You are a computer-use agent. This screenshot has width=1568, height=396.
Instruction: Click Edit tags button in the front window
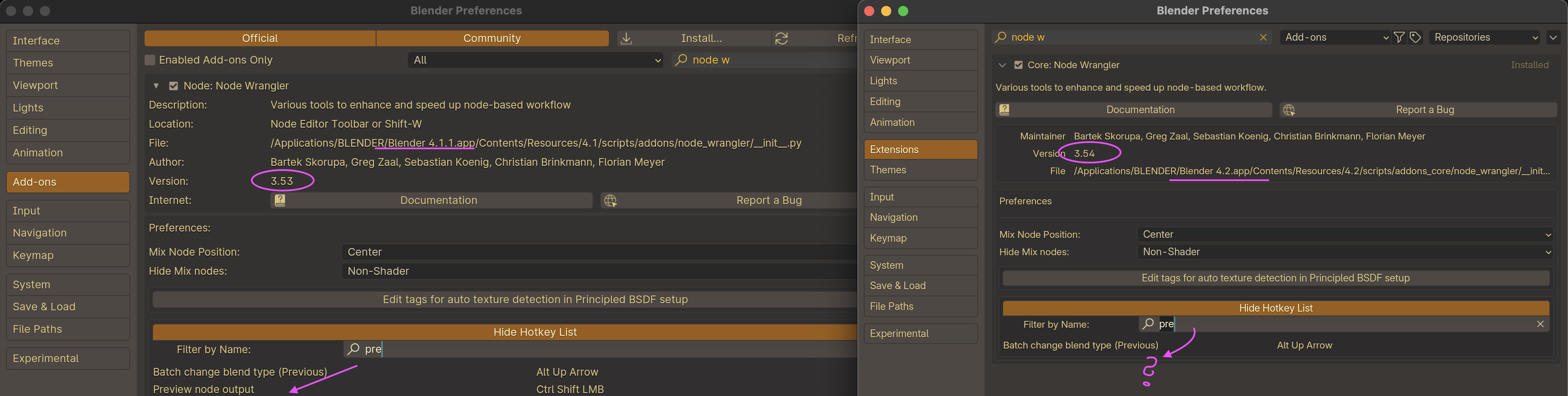click(x=1276, y=279)
